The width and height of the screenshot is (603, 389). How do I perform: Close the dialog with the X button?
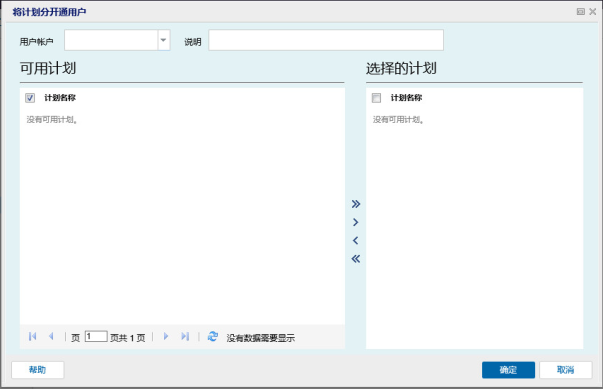point(593,12)
